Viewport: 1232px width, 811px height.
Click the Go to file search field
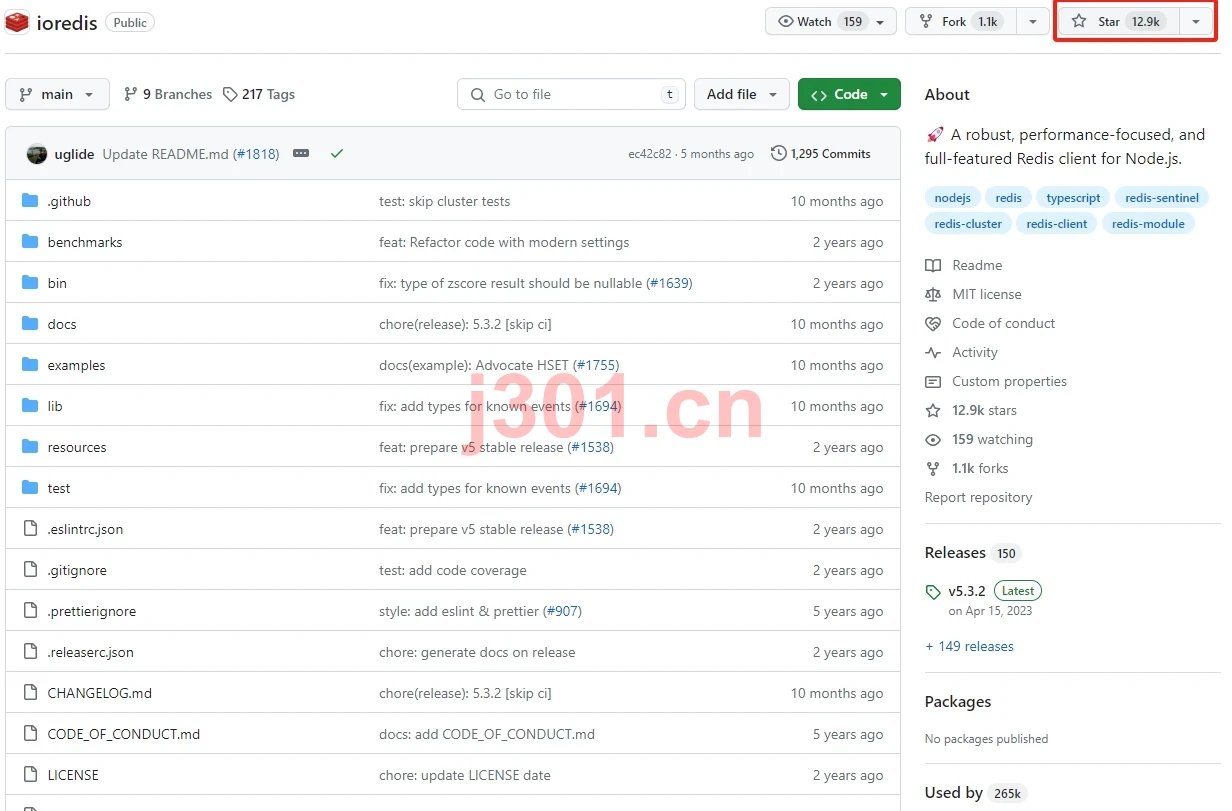pyautogui.click(x=571, y=94)
